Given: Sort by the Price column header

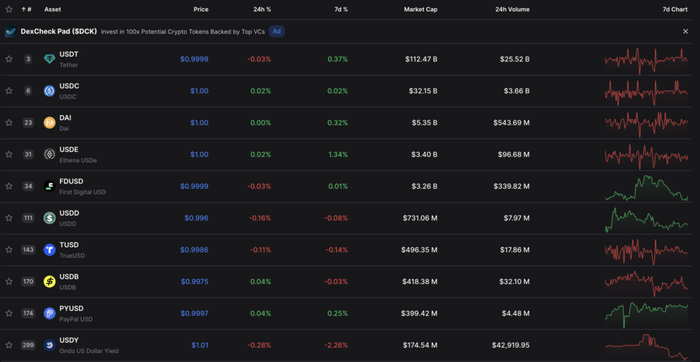Looking at the screenshot, I should 201,9.
